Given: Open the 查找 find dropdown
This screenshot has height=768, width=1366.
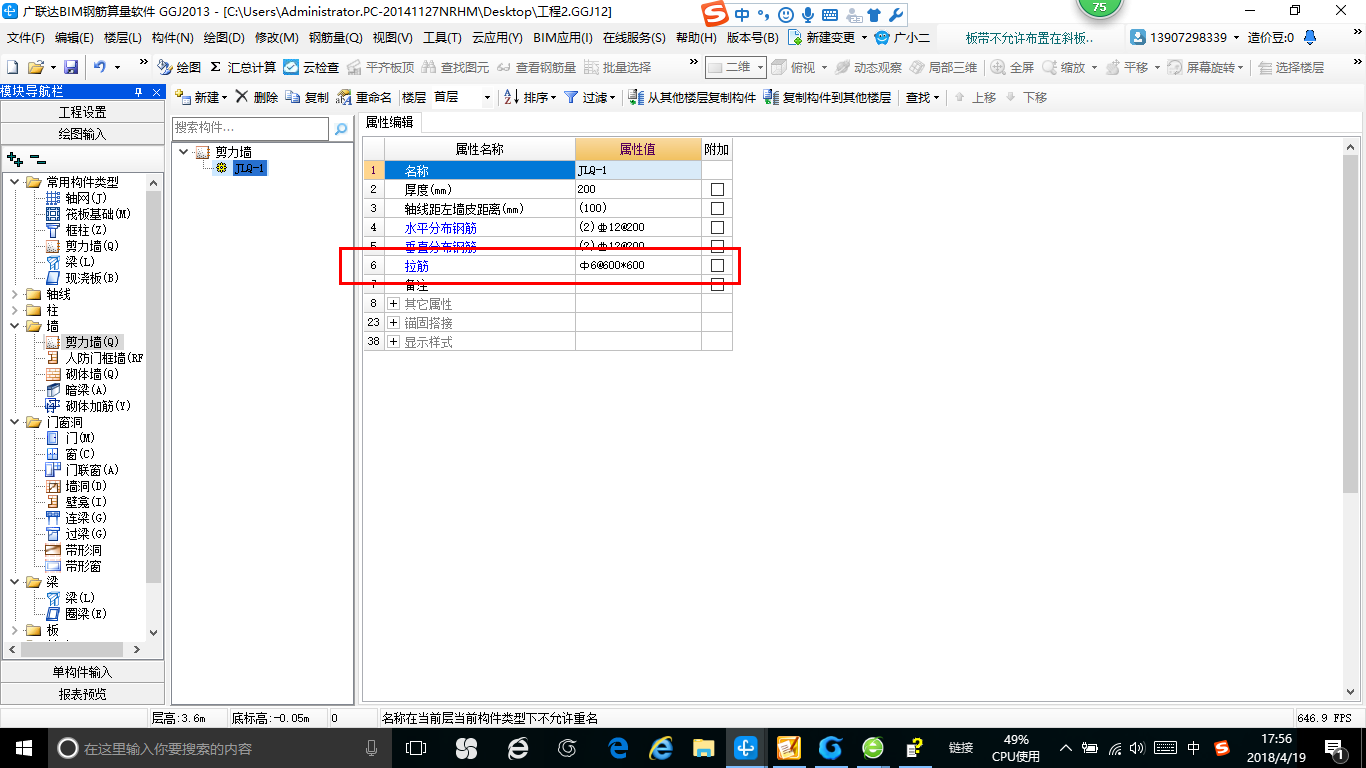Looking at the screenshot, I should (923, 97).
